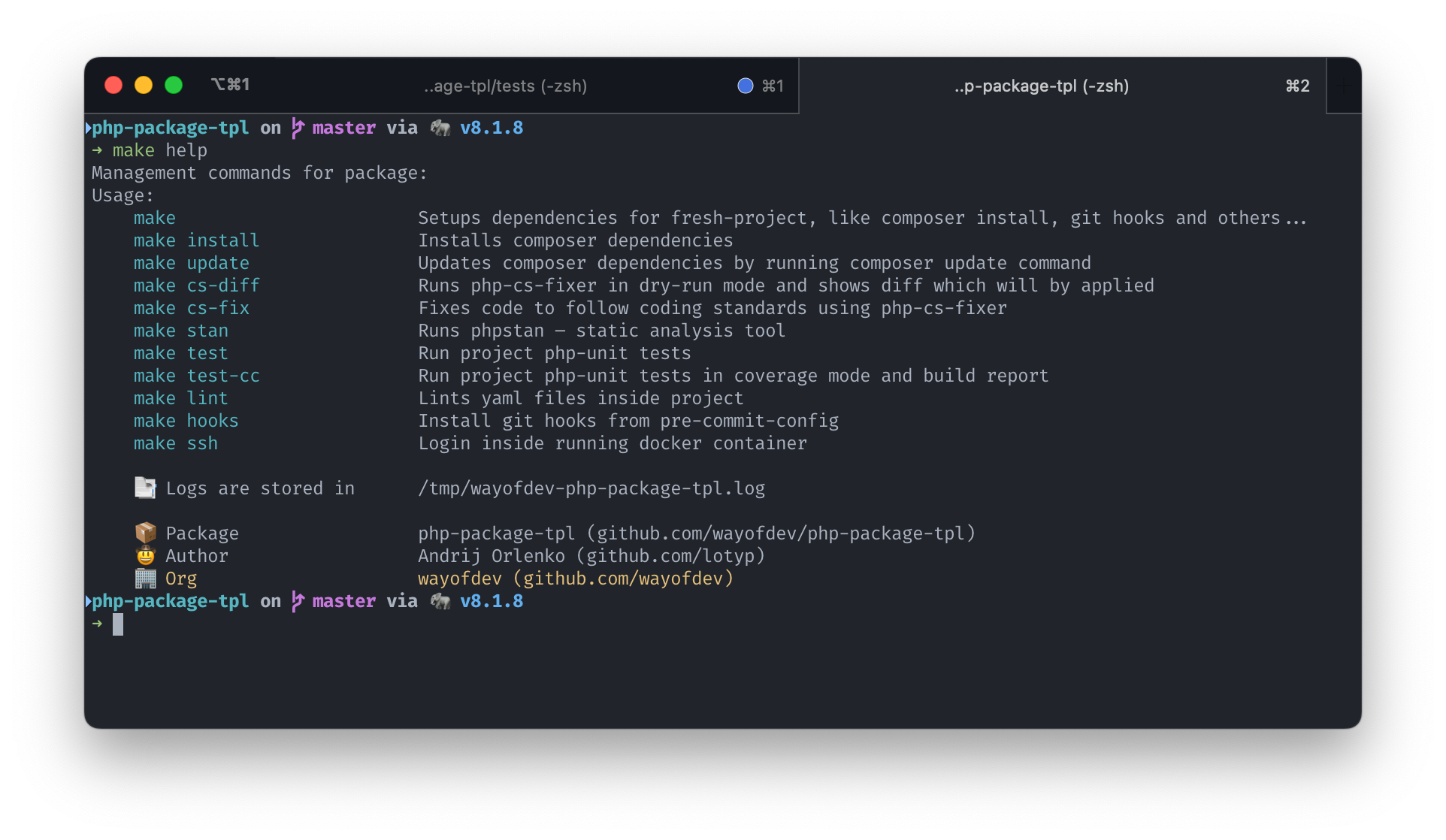The width and height of the screenshot is (1446, 840).
Task: Click the 'make cs-fix' command text
Action: pyautogui.click(x=191, y=308)
